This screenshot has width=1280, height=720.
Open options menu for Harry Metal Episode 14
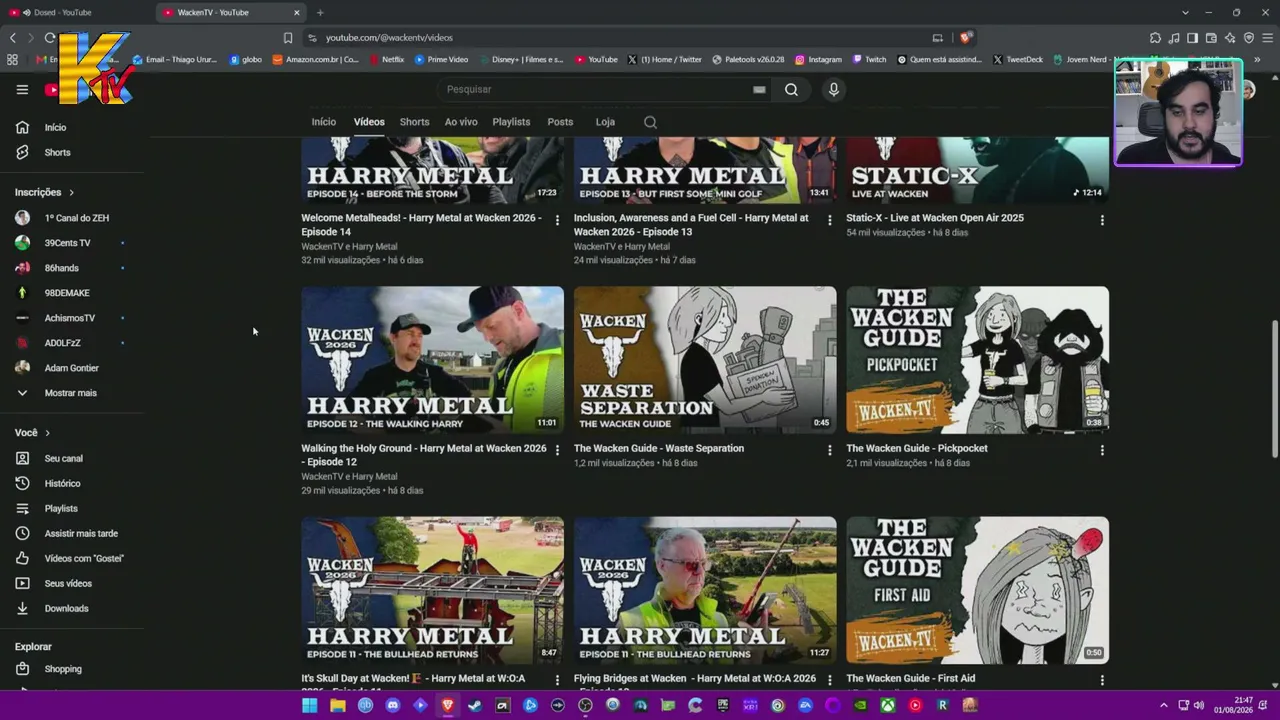tap(557, 220)
